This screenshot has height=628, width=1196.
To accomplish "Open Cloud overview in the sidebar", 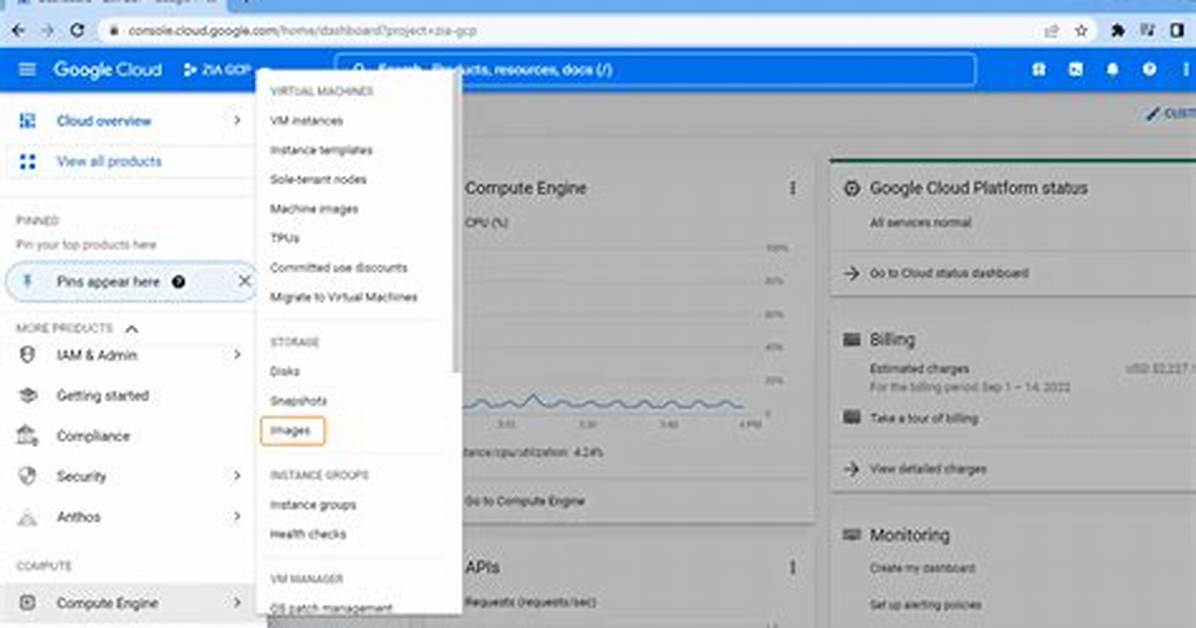I will (x=104, y=121).
